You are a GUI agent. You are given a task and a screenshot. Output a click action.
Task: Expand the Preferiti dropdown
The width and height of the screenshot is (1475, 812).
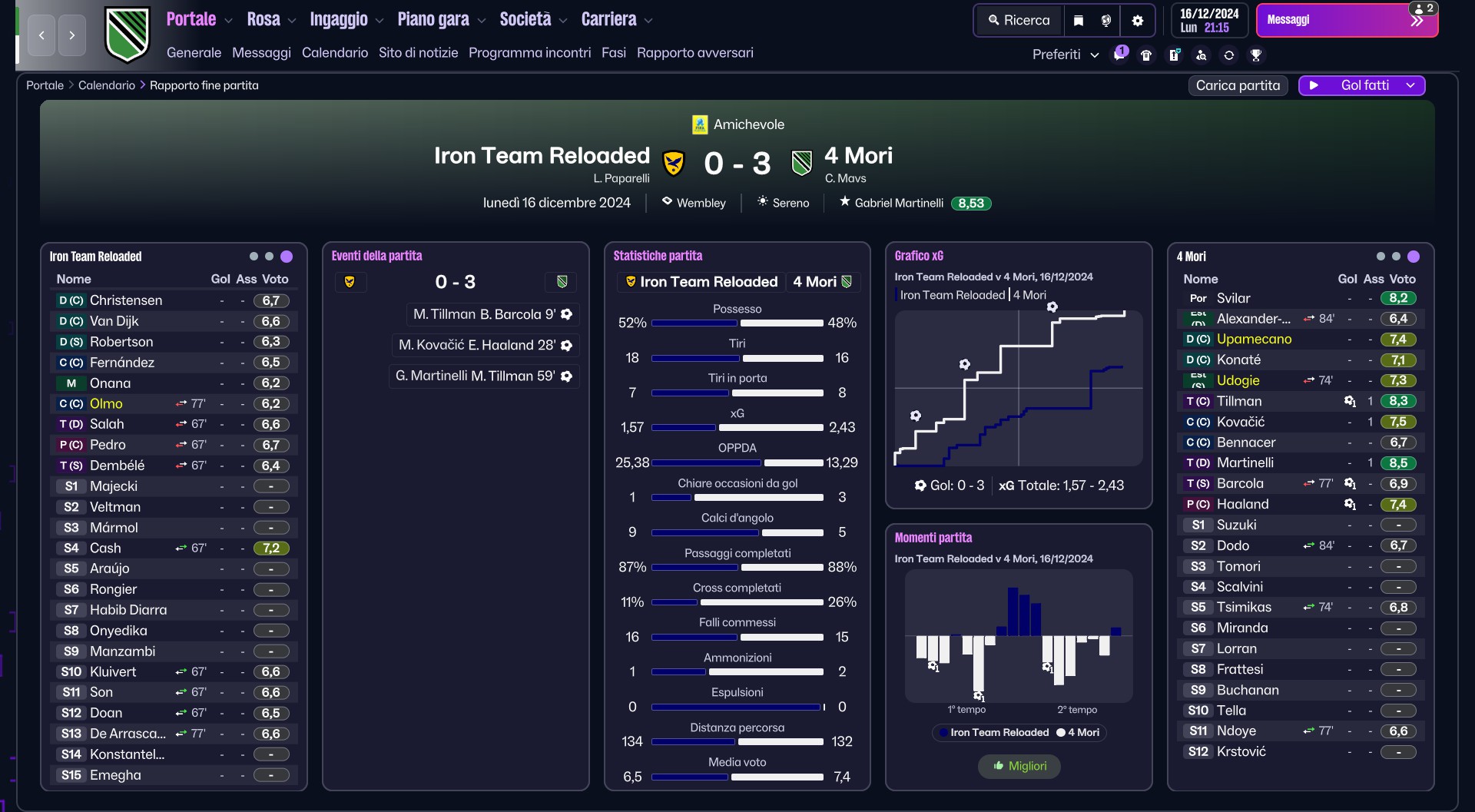point(1066,55)
